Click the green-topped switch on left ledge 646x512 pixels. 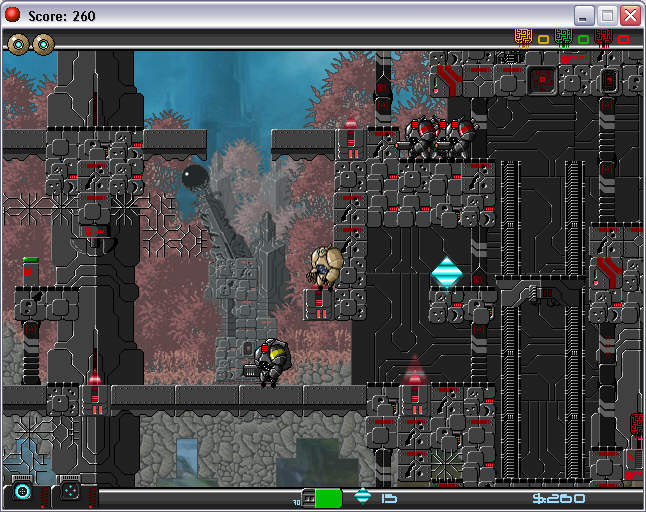(31, 271)
